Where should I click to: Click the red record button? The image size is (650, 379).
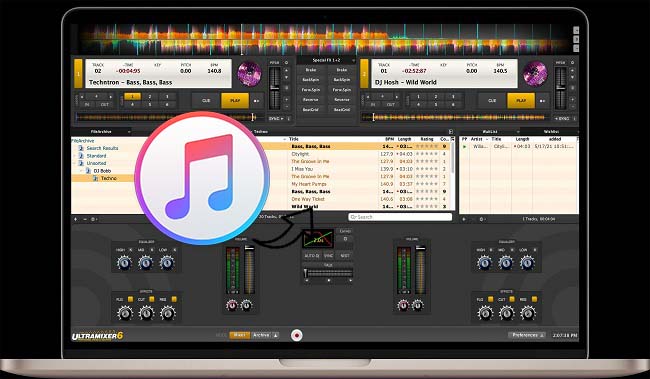pos(296,335)
